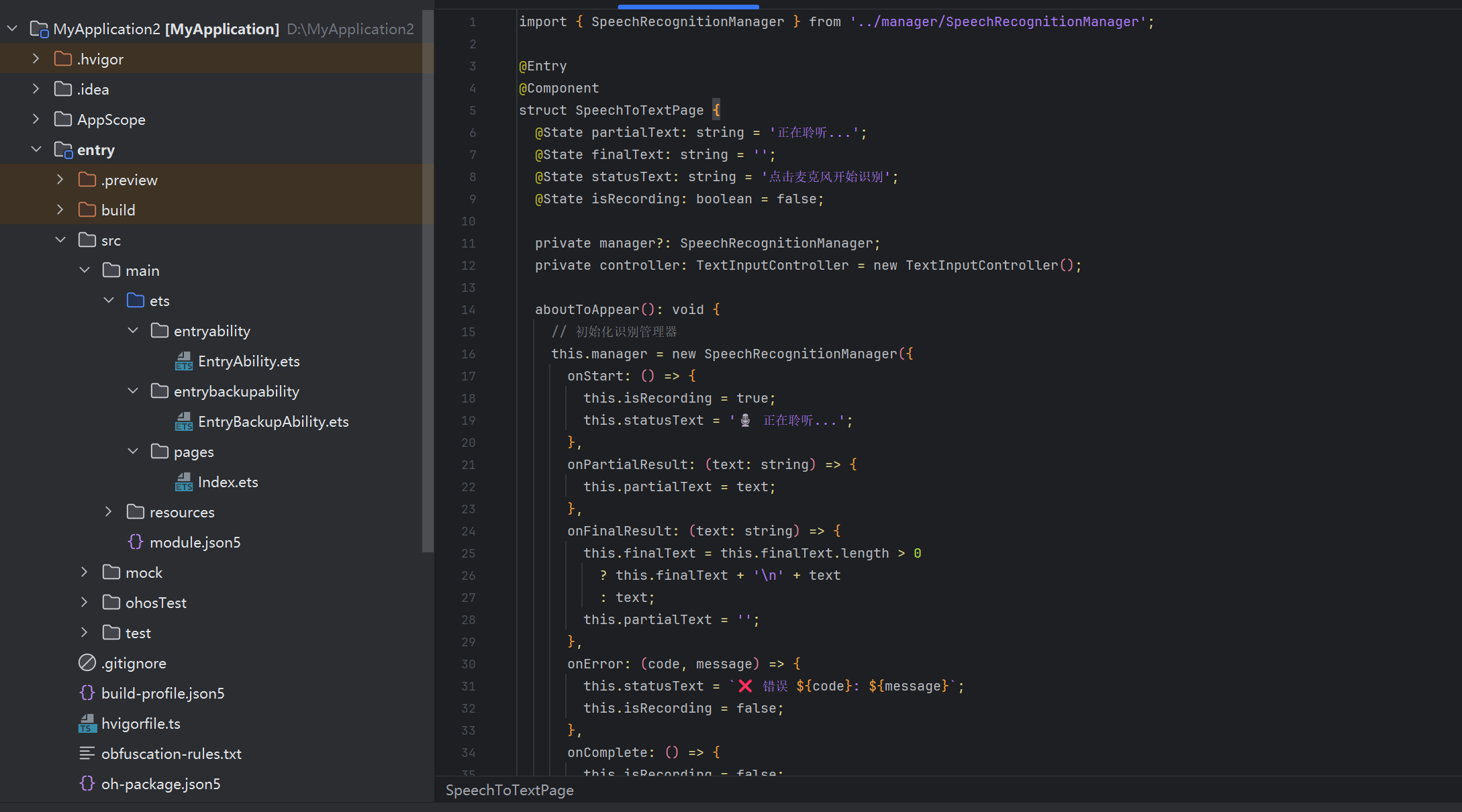Screen dimensions: 1462x812
Task: Click the obfuscation-rules.txt text file icon
Action: pyautogui.click(x=87, y=754)
